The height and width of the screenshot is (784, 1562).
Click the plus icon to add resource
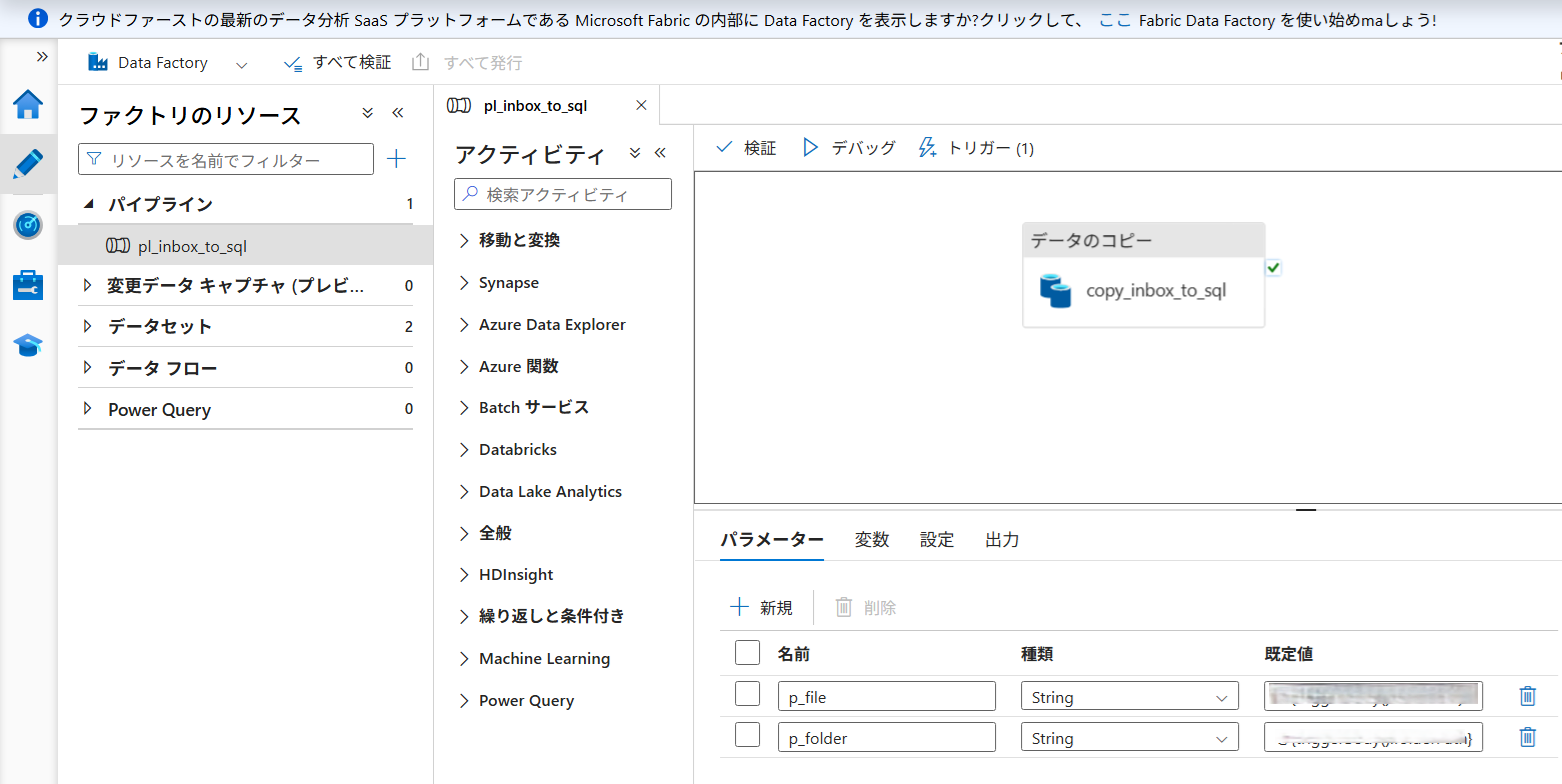tap(396, 159)
